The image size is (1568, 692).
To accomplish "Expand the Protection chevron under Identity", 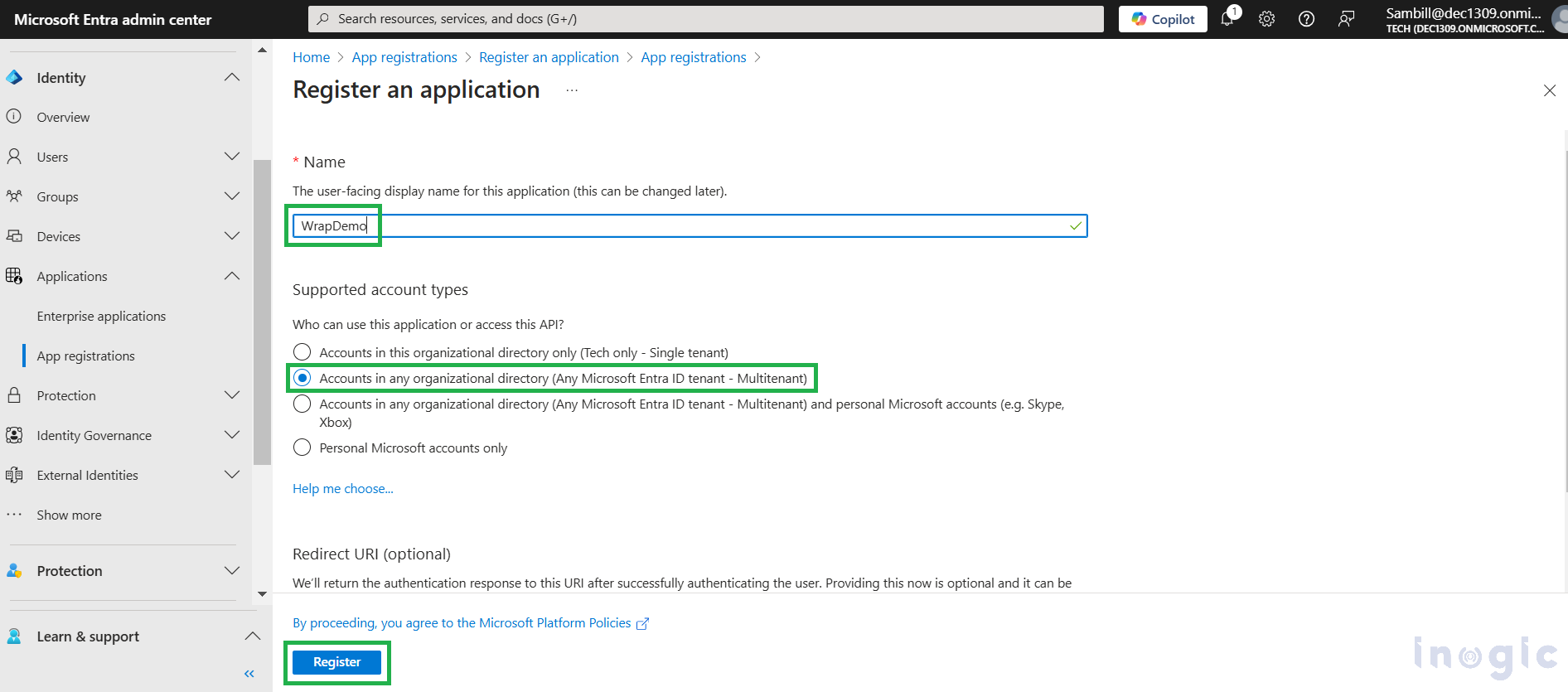I will (x=232, y=395).
